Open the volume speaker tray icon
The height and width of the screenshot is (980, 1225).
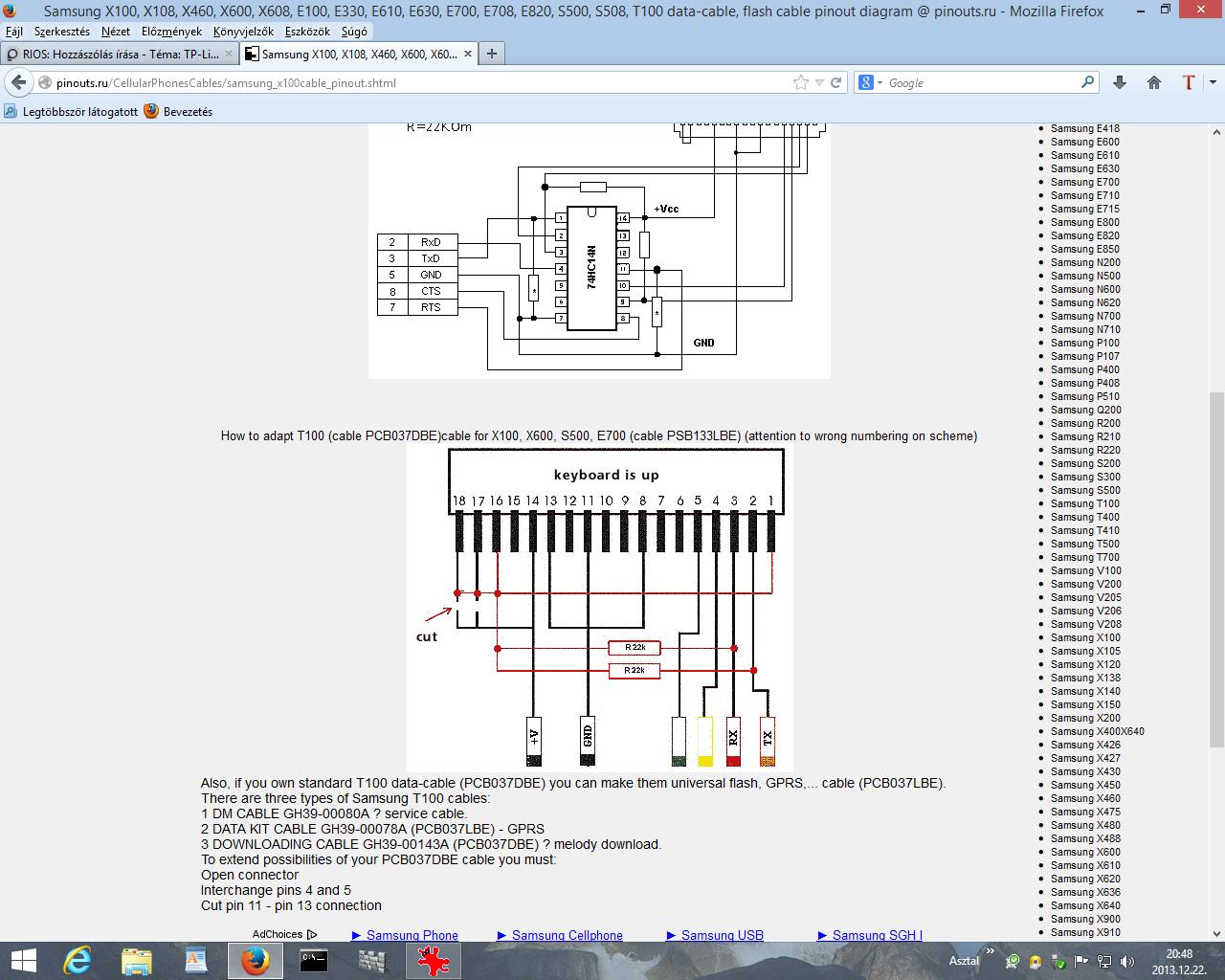pyautogui.click(x=1127, y=961)
